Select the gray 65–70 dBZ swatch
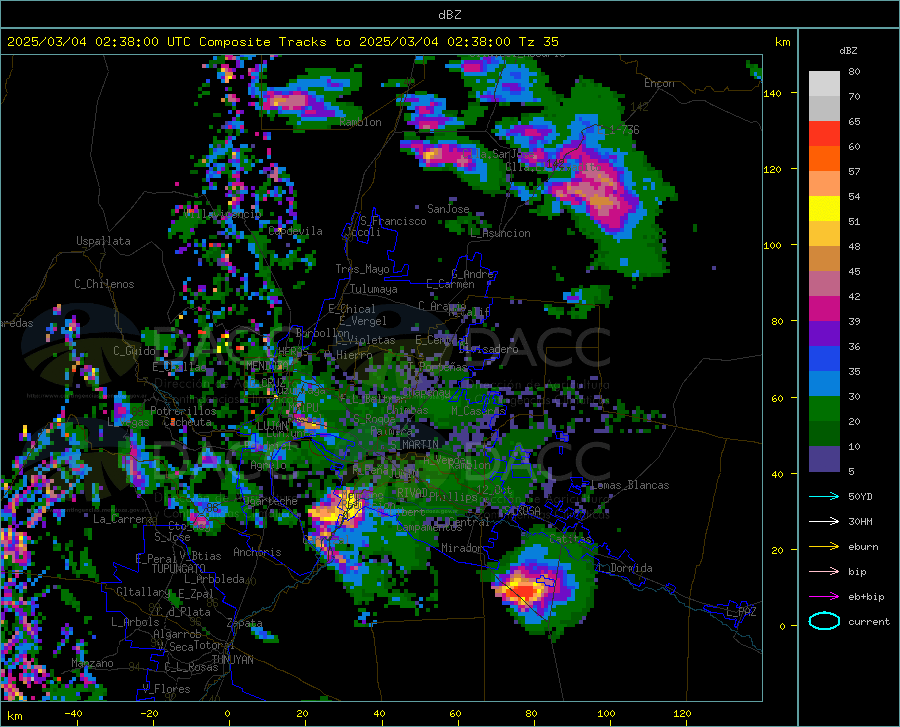The image size is (900, 727). point(824,108)
